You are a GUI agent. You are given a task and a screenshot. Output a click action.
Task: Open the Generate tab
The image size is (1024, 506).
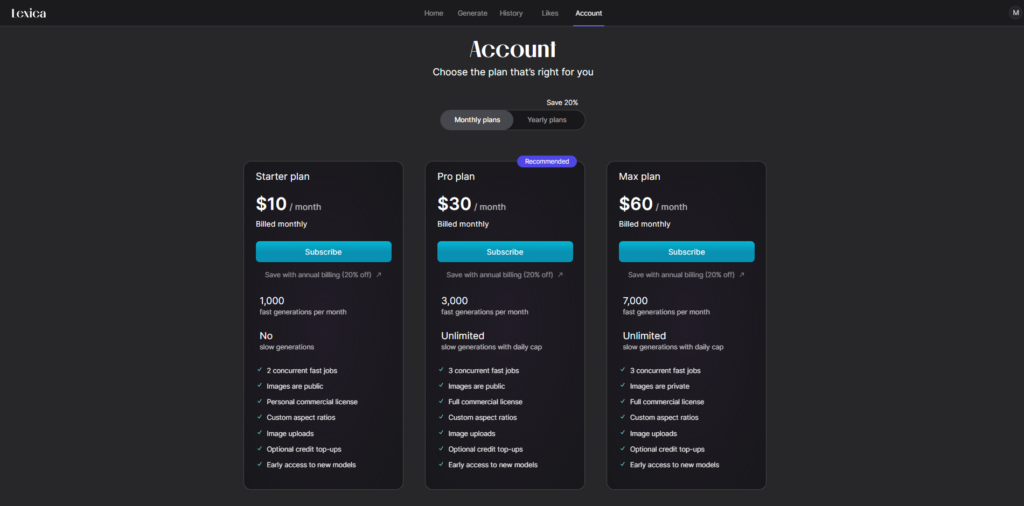pyautogui.click(x=472, y=13)
